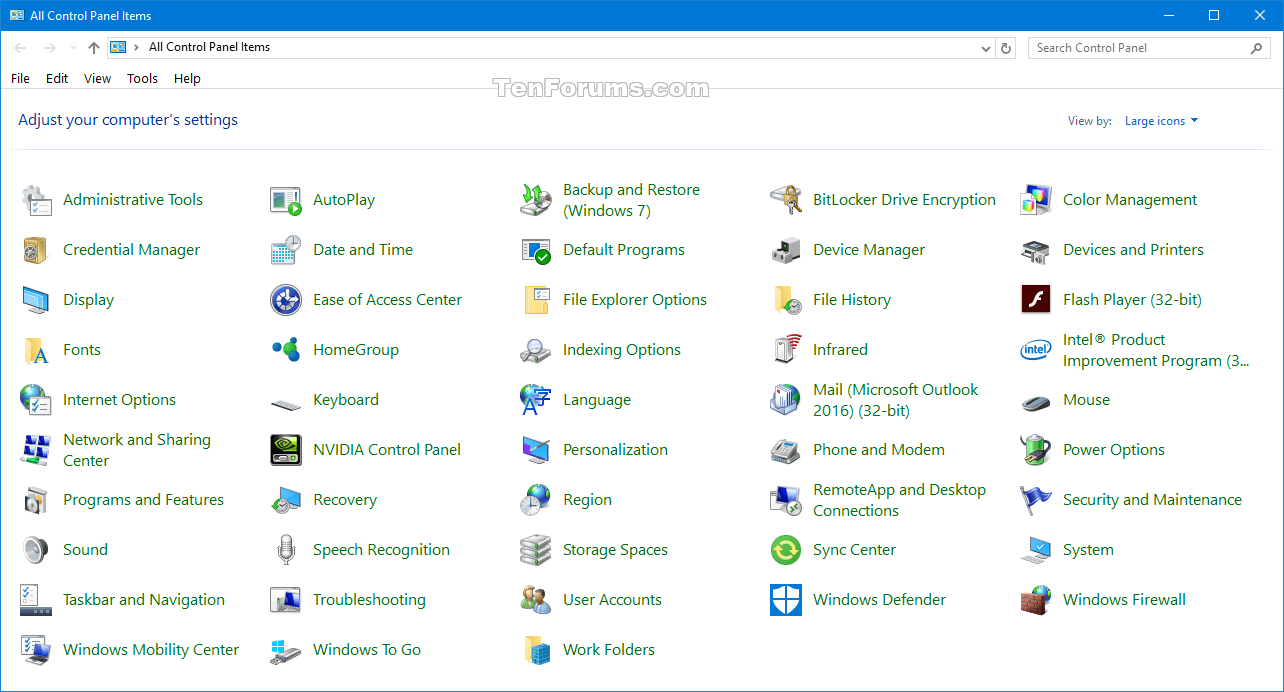Open Windows Firewall settings
Viewport: 1284px width, 692px height.
tap(1124, 599)
